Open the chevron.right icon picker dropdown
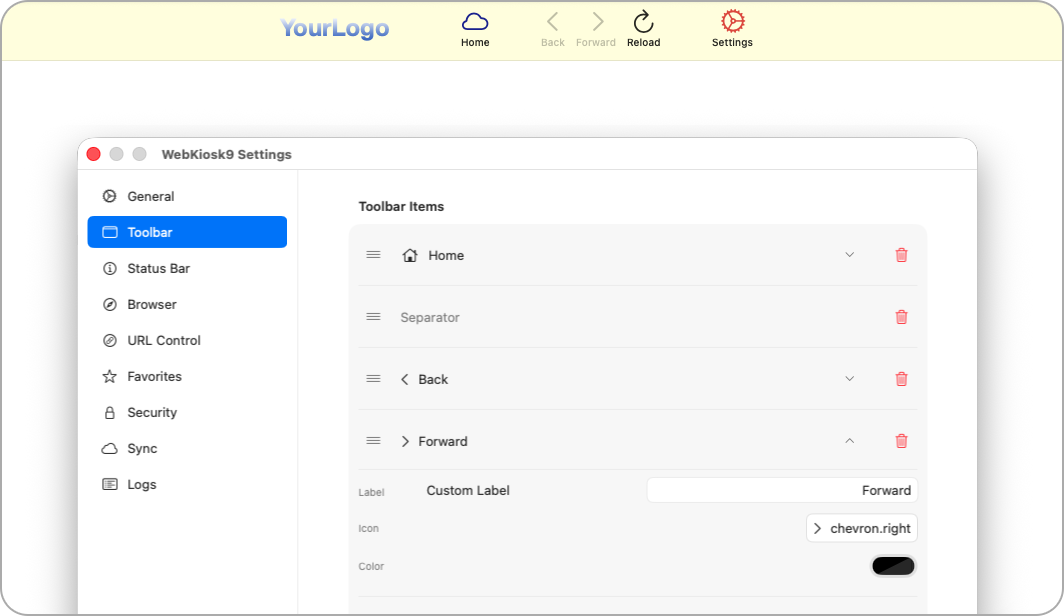The image size is (1064, 616). (x=861, y=528)
